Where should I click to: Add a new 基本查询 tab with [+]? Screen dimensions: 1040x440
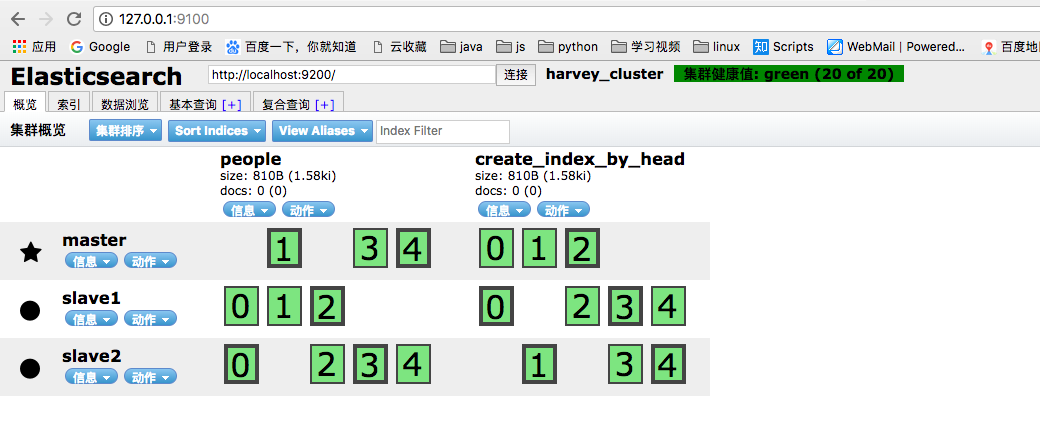(x=232, y=105)
